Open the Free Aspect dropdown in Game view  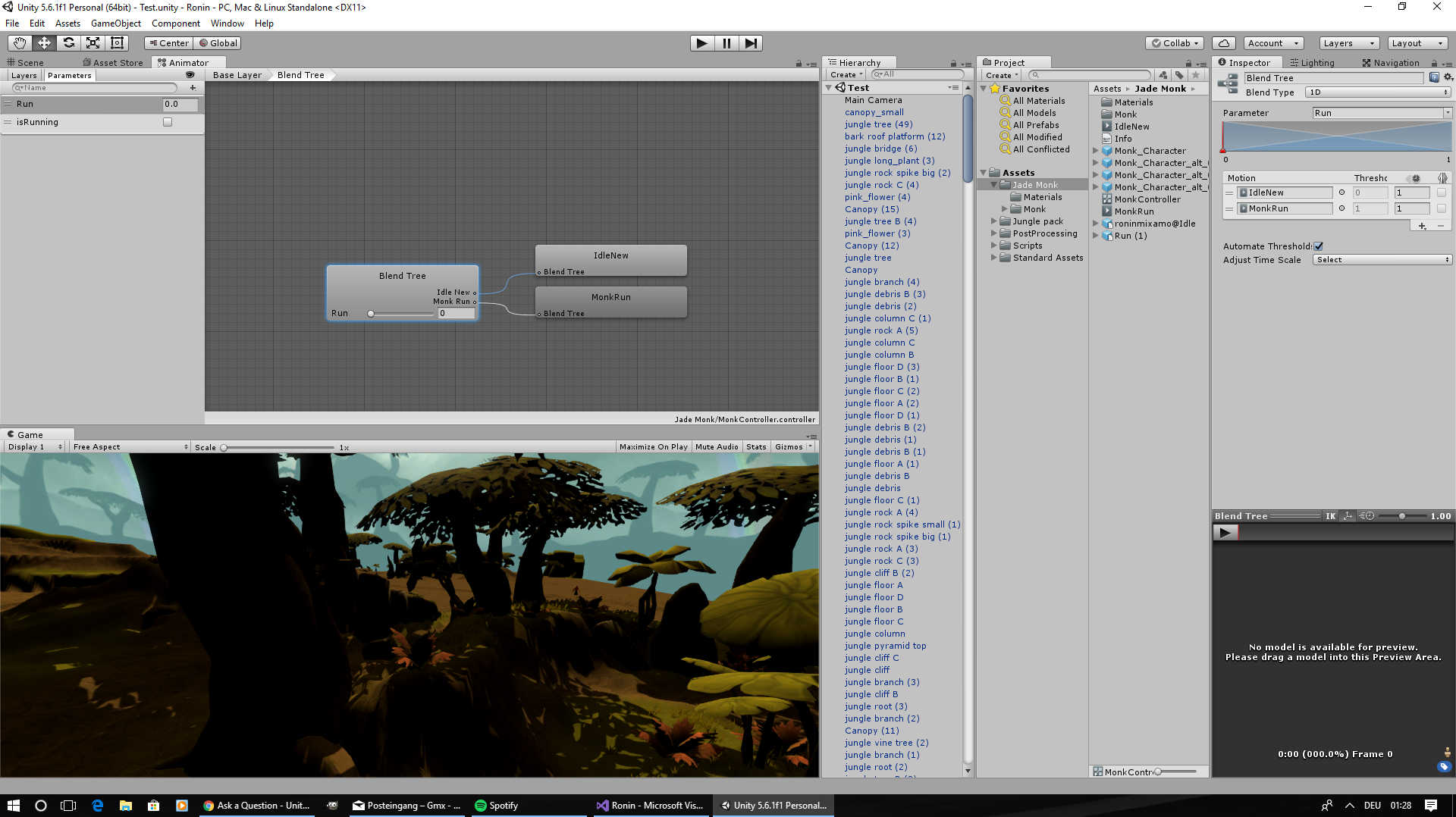(130, 447)
